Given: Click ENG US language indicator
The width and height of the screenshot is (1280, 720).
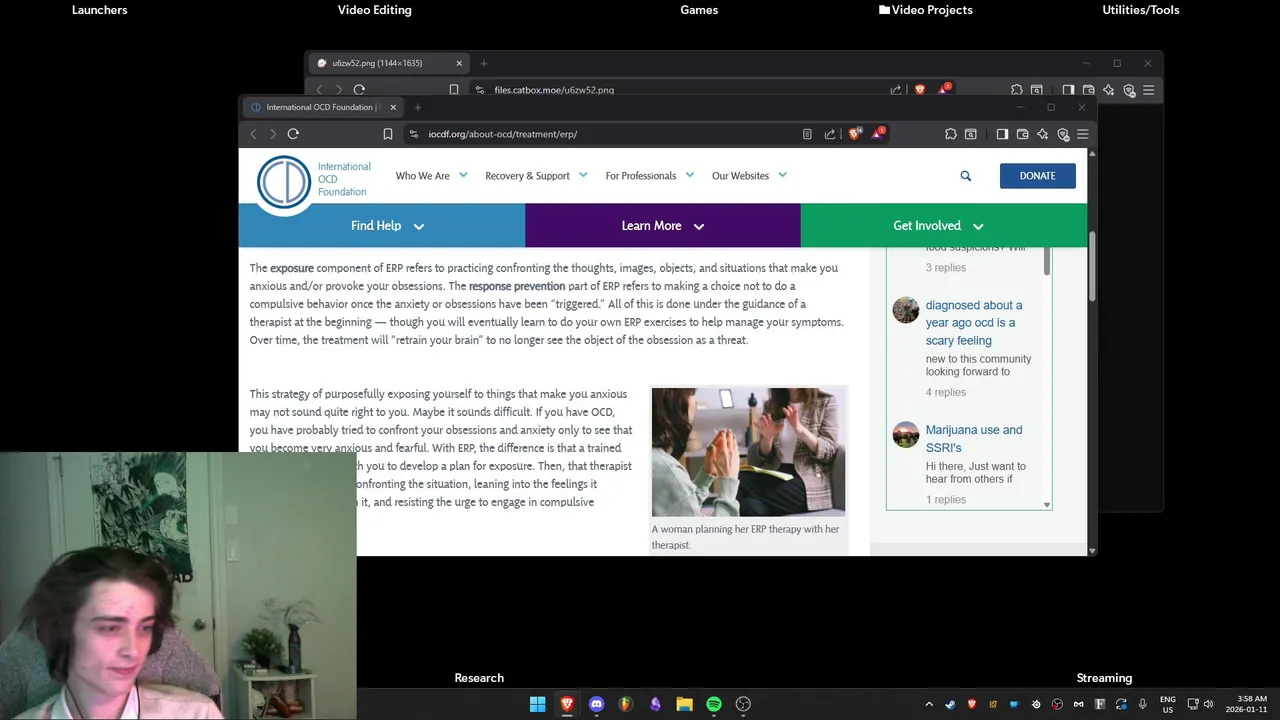Looking at the screenshot, I should coord(1168,704).
